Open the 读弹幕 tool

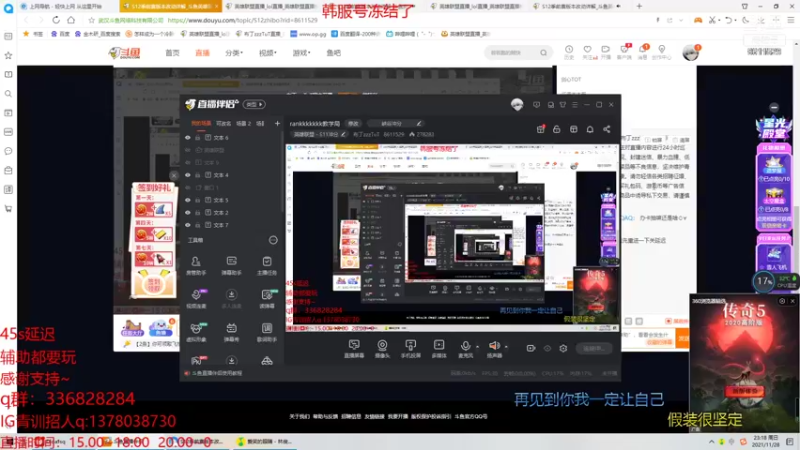(x=267, y=299)
